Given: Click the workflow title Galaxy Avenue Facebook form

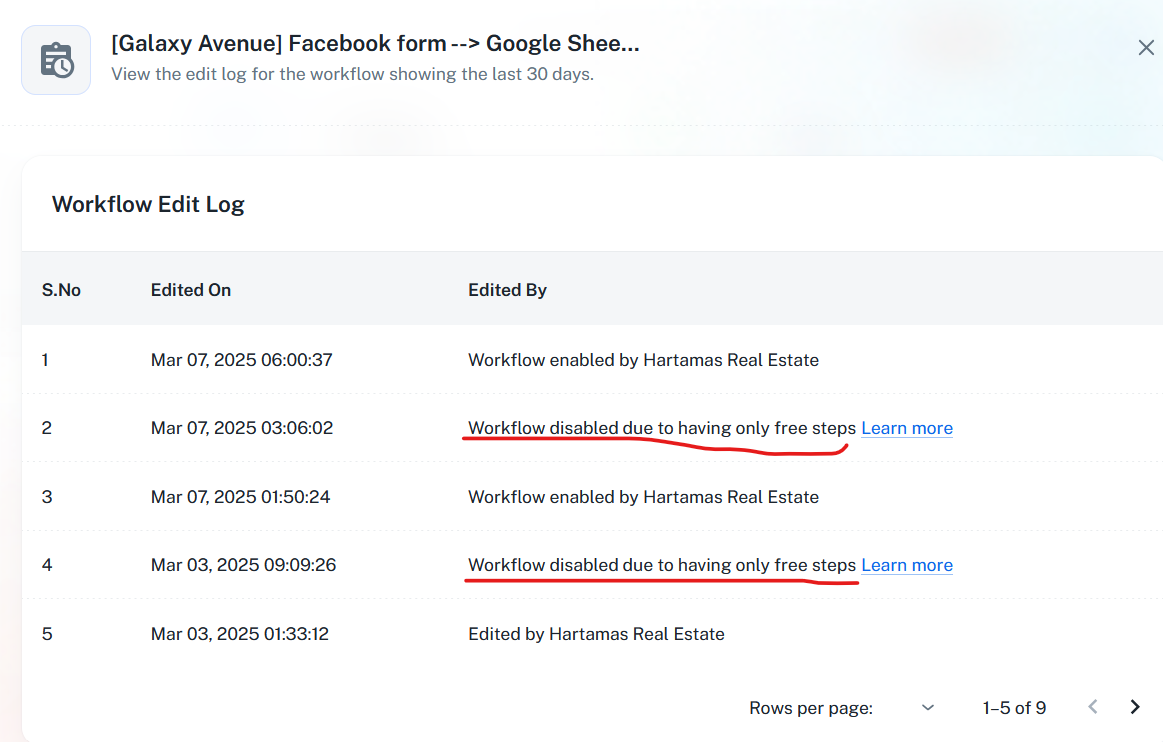Looking at the screenshot, I should [375, 43].
